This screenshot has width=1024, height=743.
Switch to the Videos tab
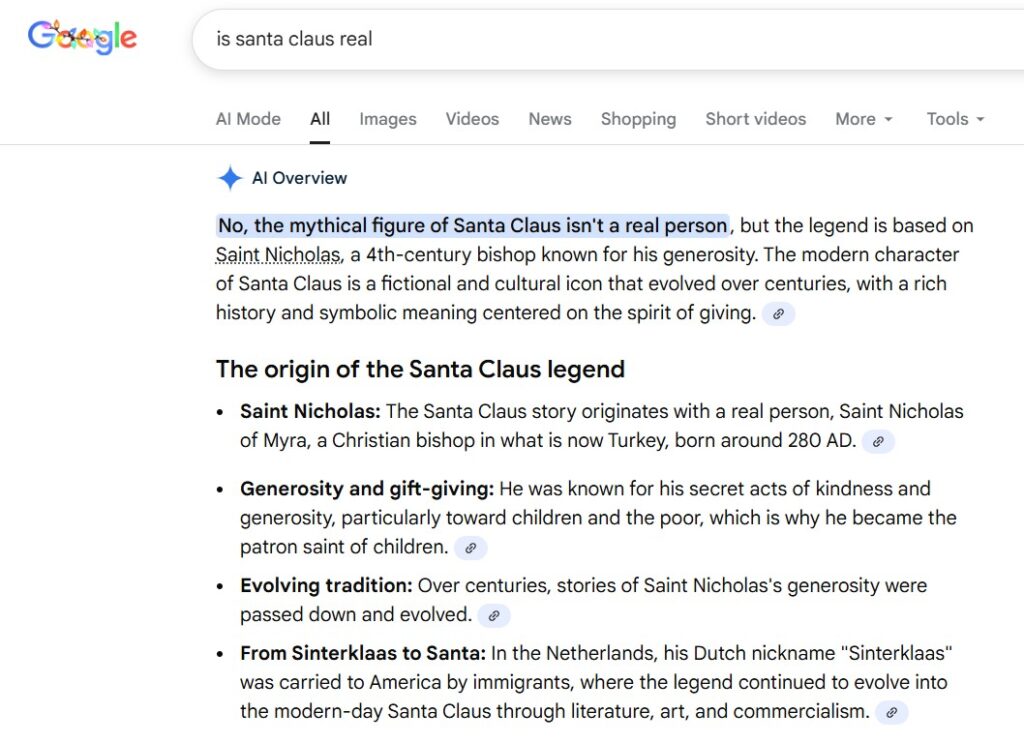click(x=471, y=119)
